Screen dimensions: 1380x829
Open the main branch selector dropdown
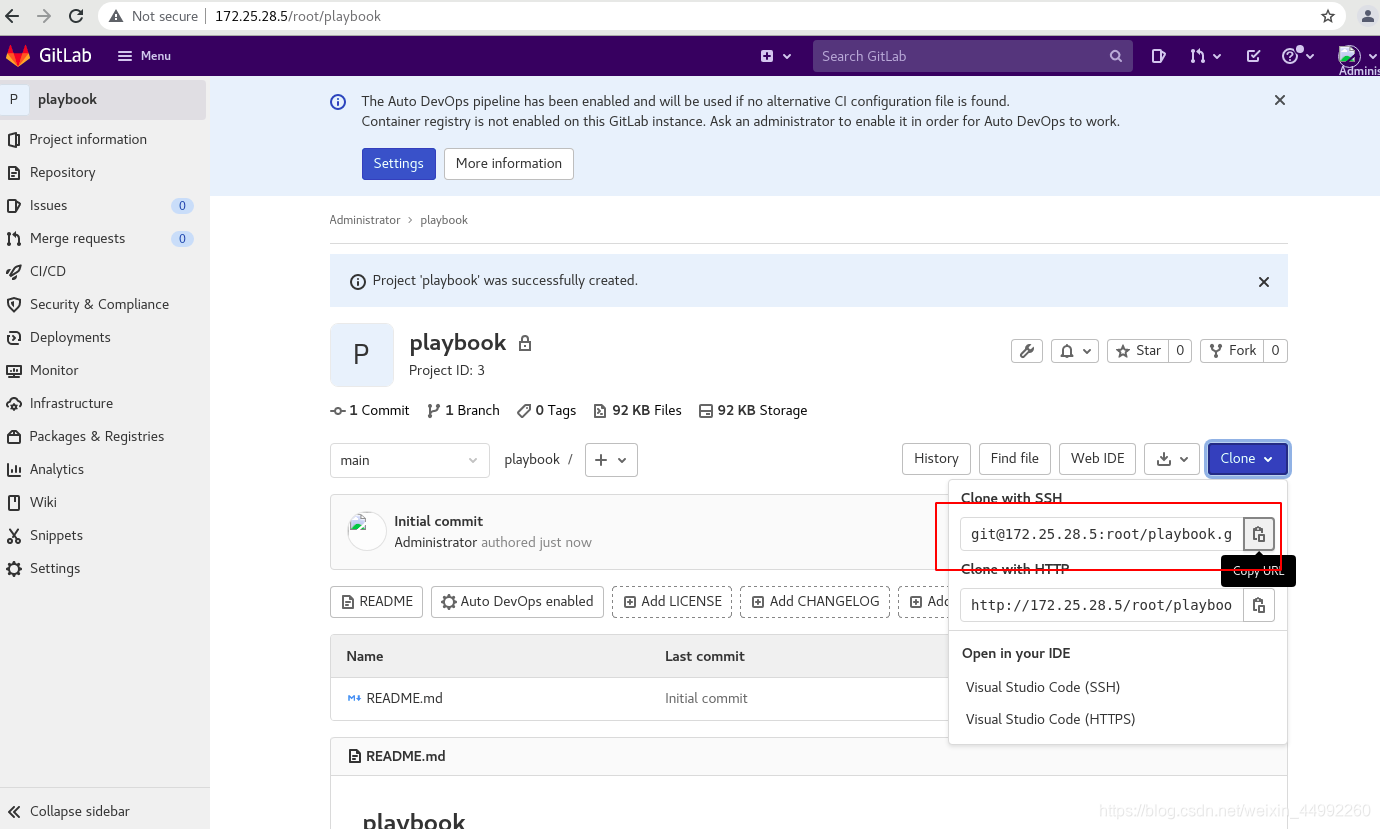tap(410, 460)
